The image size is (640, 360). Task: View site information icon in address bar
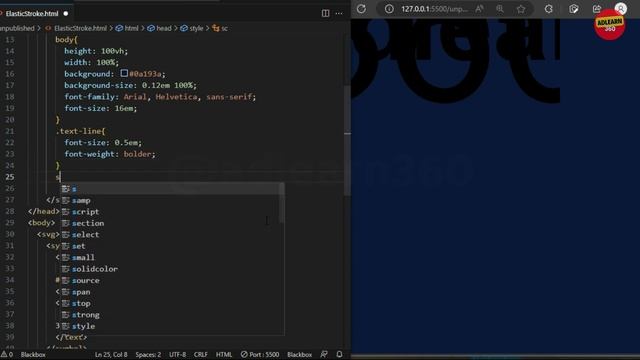point(389,9)
